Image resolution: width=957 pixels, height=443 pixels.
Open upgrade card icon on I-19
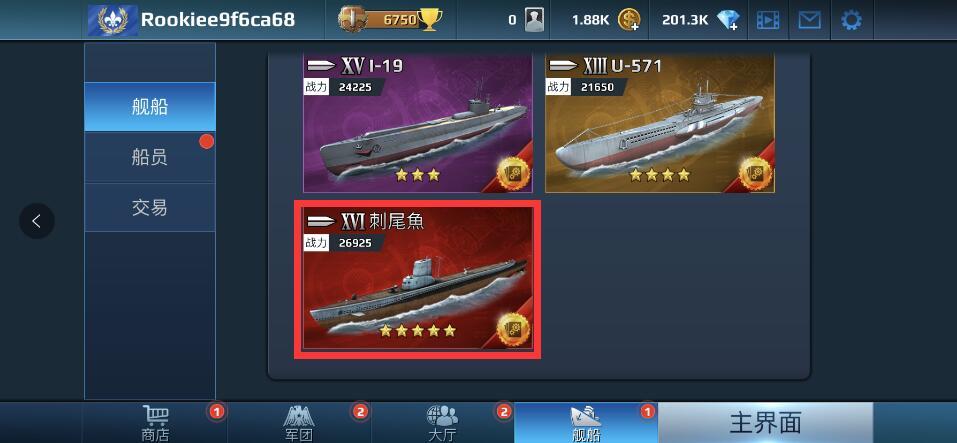coord(512,173)
